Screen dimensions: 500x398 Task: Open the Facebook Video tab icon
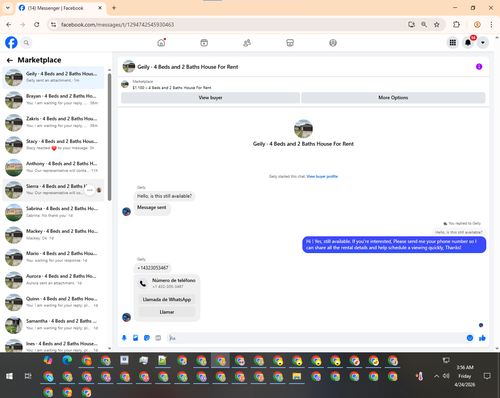204,43
